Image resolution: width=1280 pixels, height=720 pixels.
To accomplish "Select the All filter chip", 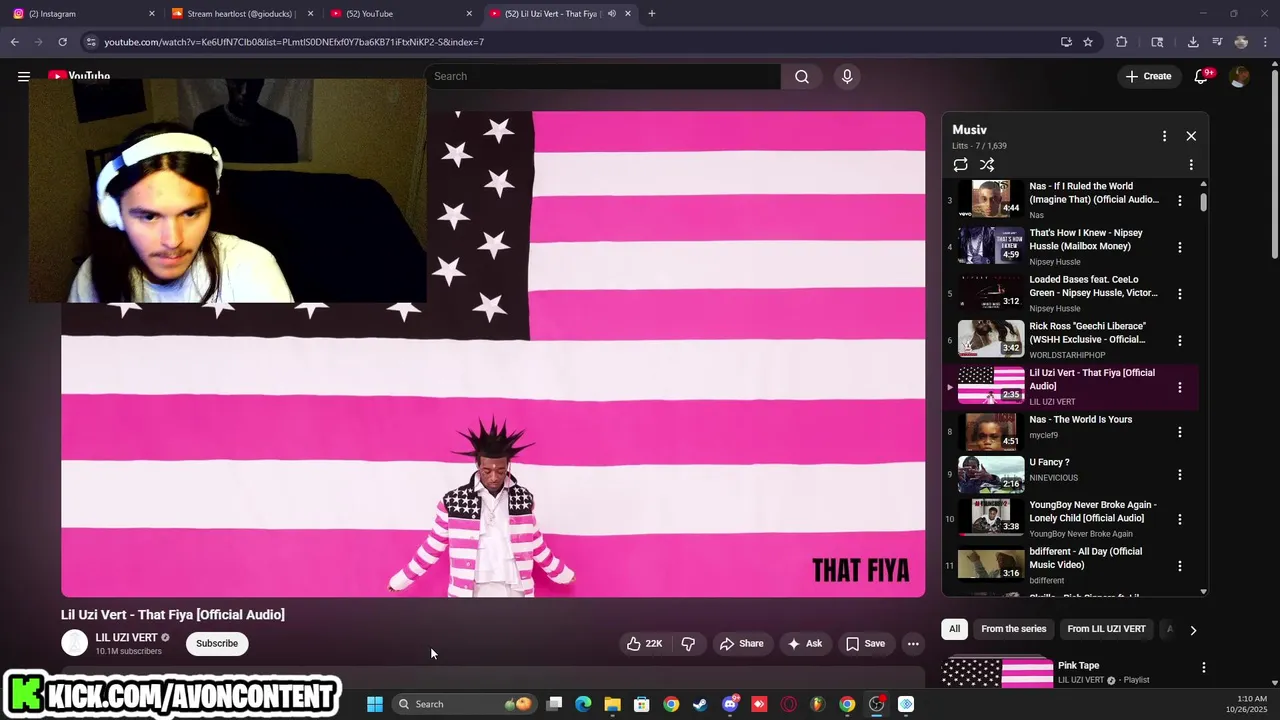I will [x=955, y=629].
